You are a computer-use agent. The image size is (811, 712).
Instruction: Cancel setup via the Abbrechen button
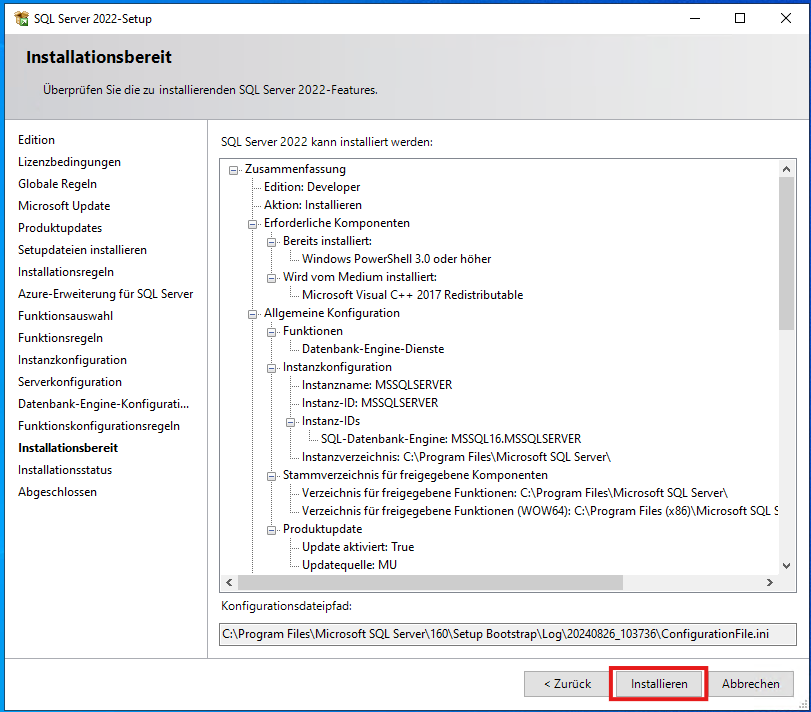click(751, 684)
